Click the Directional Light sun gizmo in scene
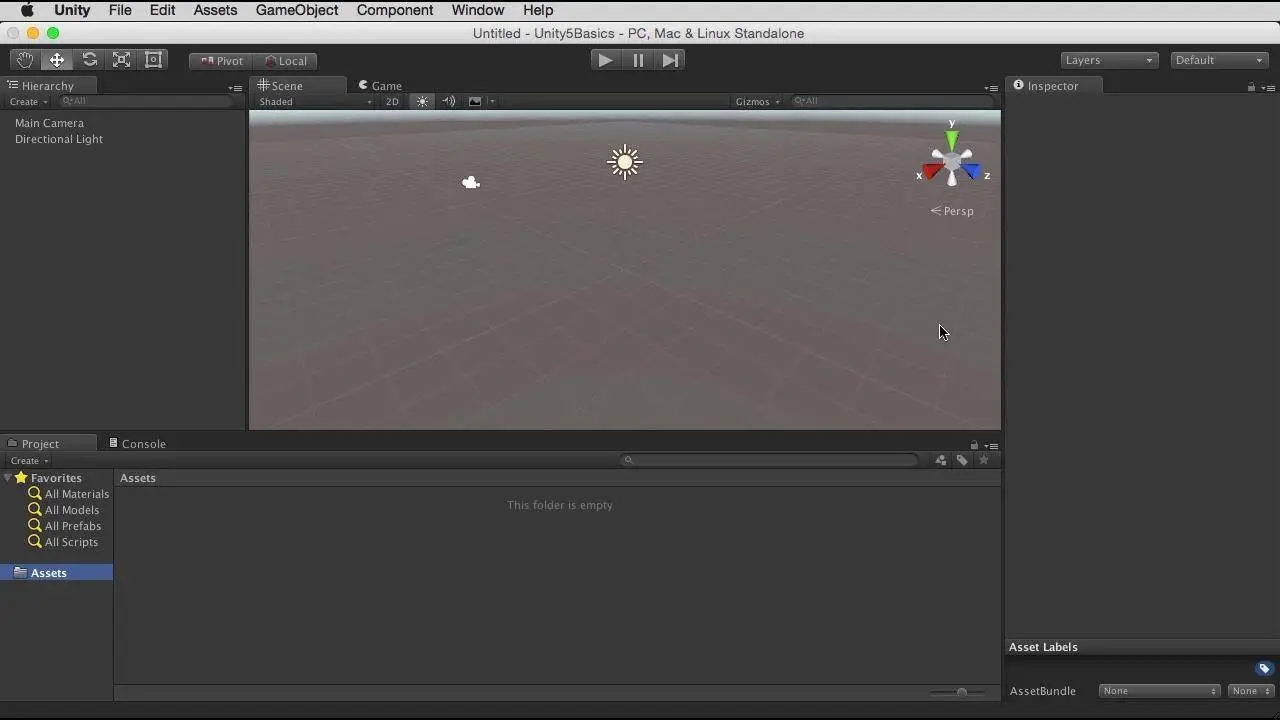1280x720 pixels. click(x=625, y=162)
